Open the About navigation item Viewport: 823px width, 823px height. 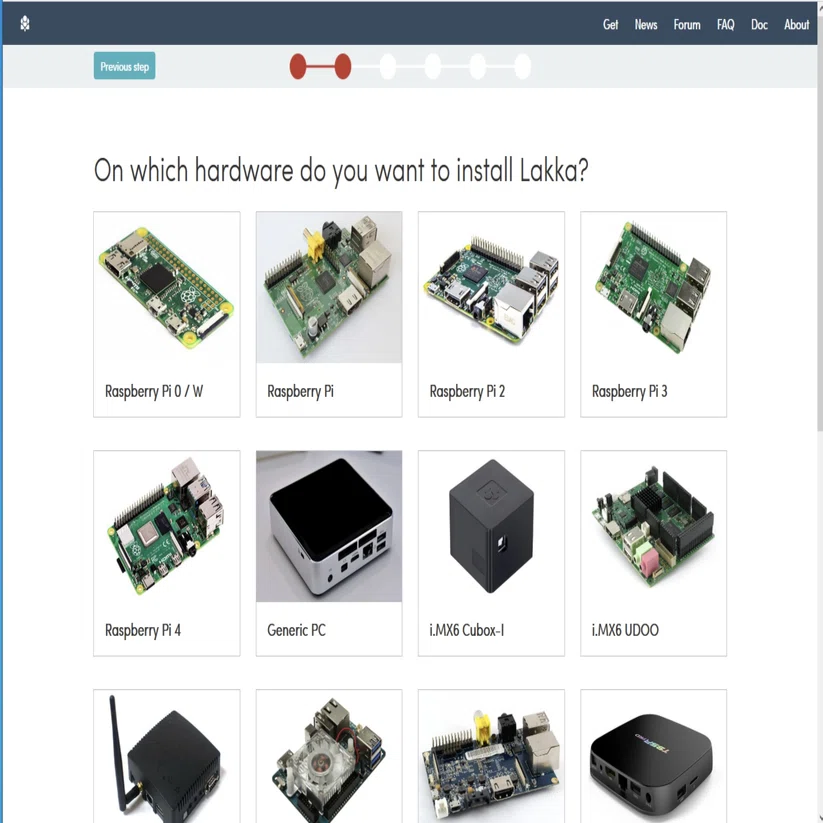(x=796, y=25)
